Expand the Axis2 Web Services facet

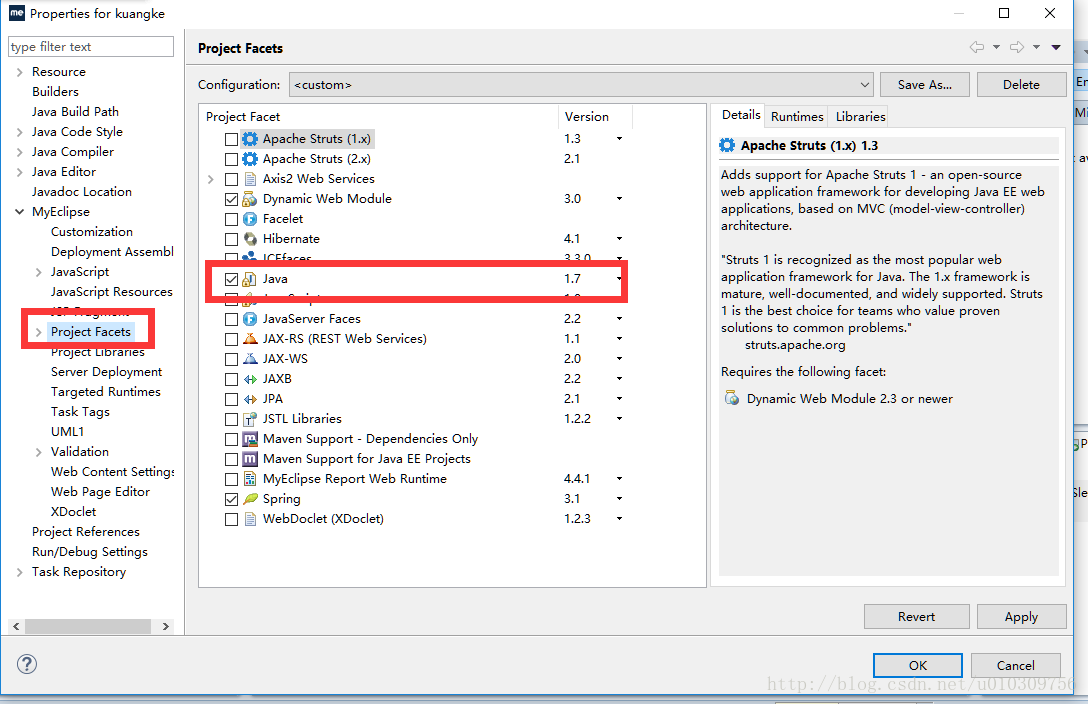211,179
